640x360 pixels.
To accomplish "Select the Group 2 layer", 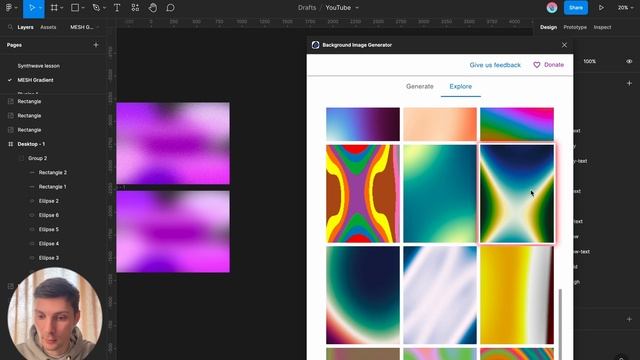I will [38, 158].
